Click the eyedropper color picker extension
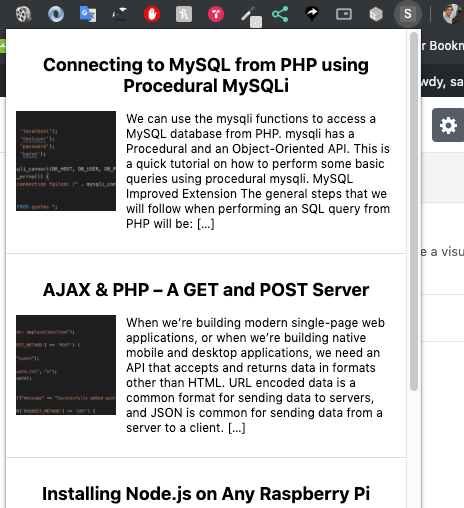Screen dimensions: 464x508 (x=251, y=16)
